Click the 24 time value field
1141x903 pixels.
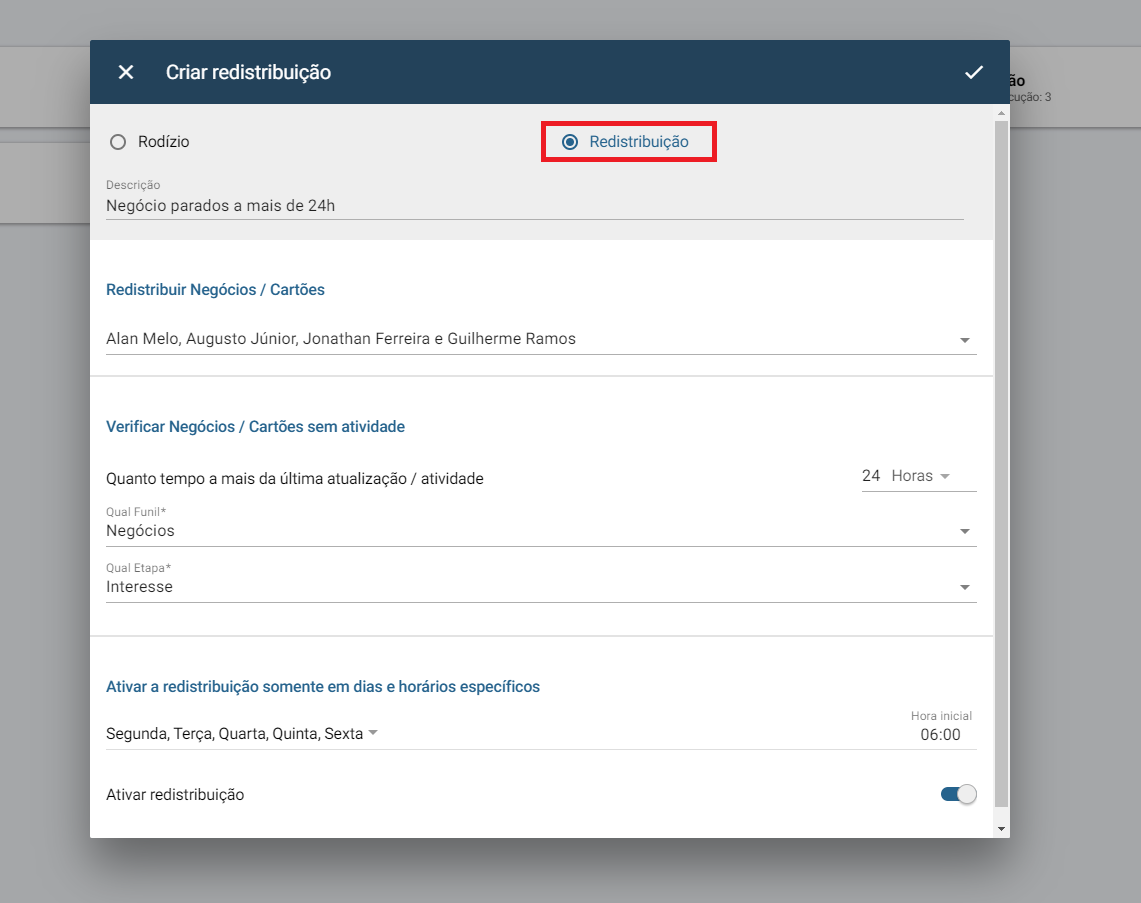click(x=871, y=476)
